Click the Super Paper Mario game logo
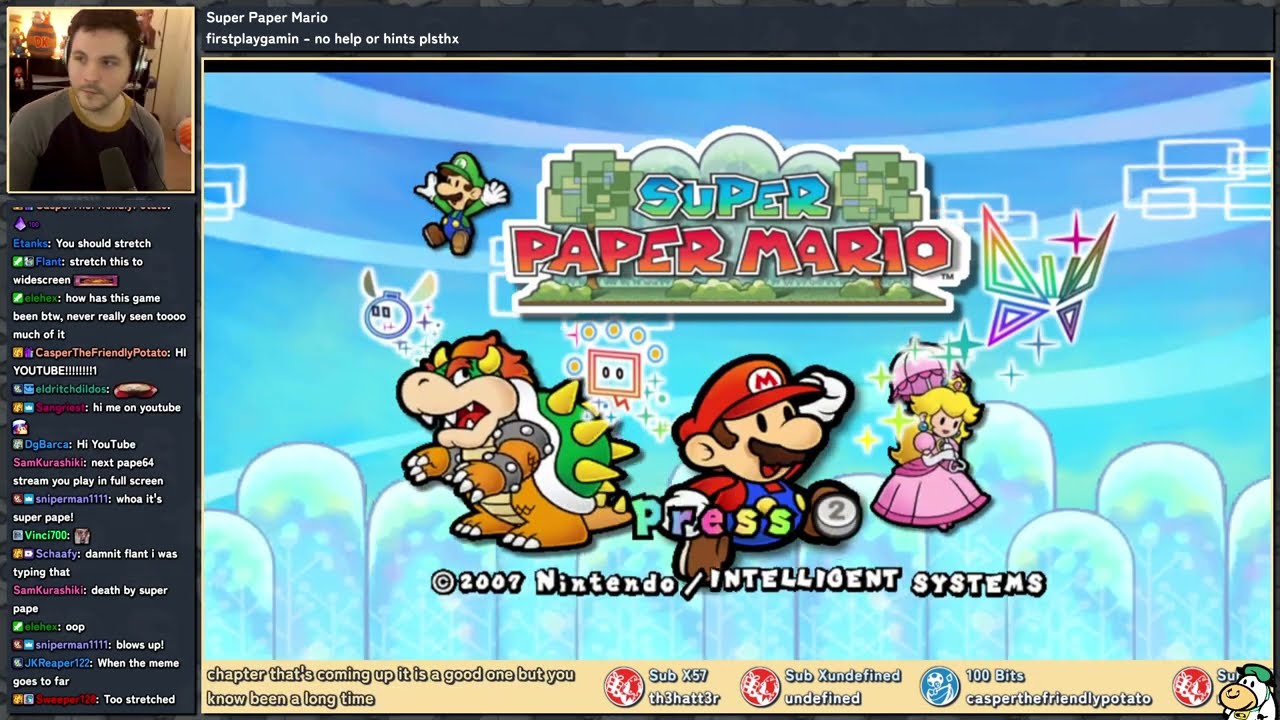 click(x=738, y=222)
